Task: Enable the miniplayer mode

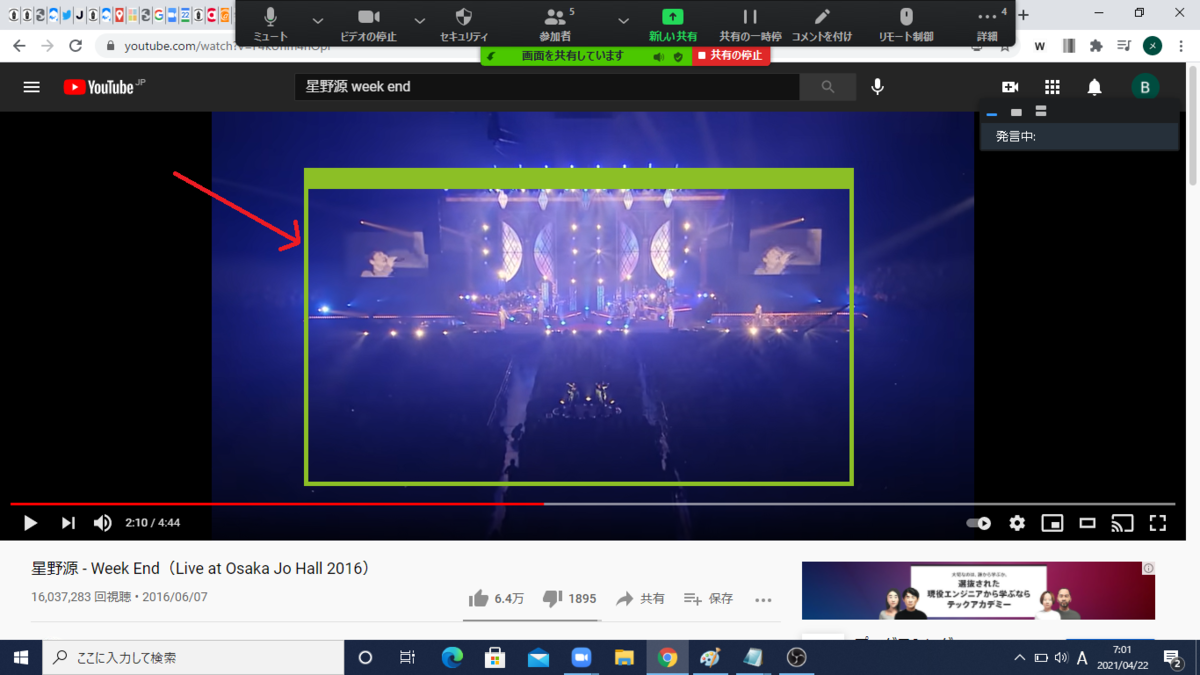Action: point(1052,523)
